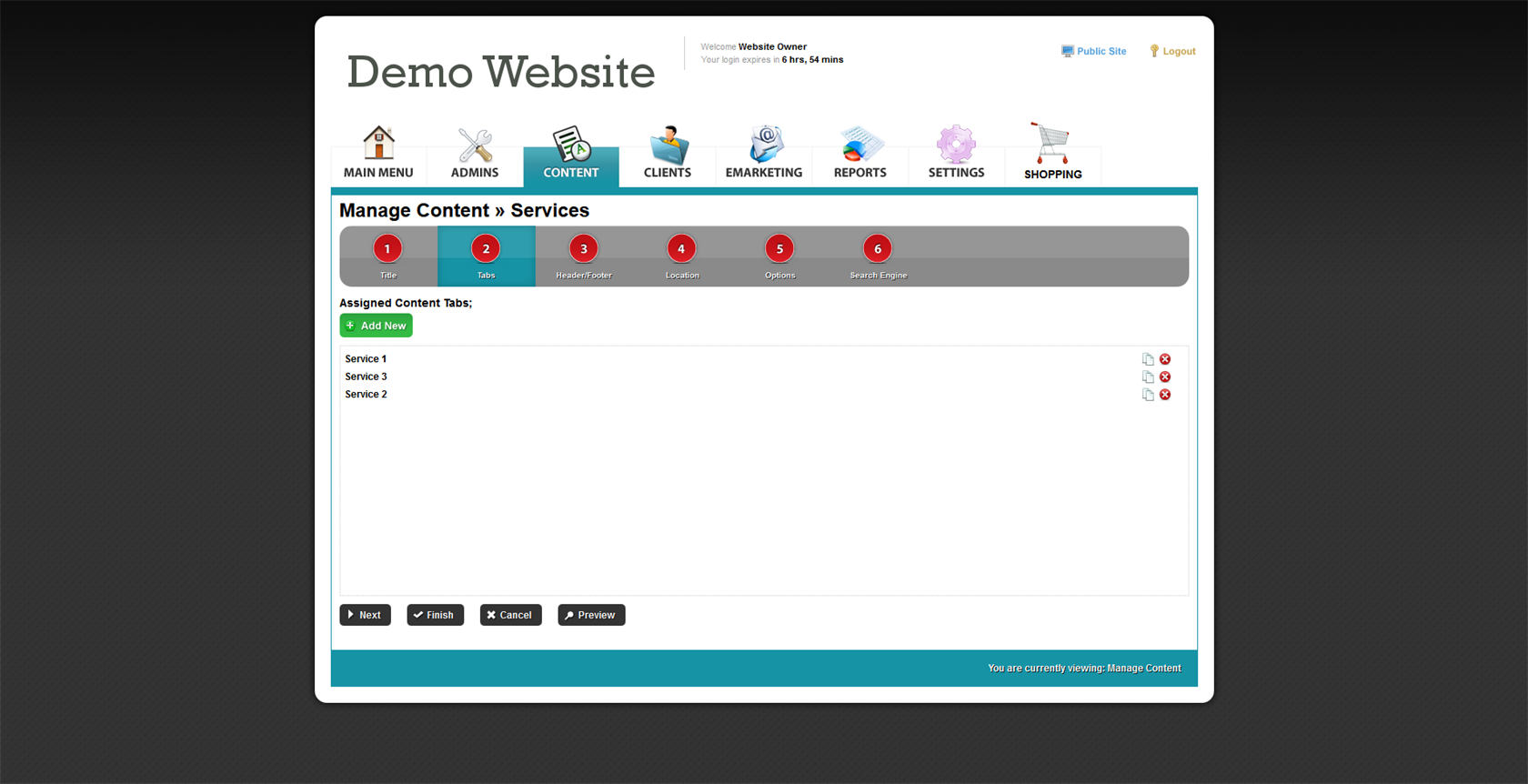Jump to step 3 Header/Footer
The image size is (1528, 784).
(584, 256)
